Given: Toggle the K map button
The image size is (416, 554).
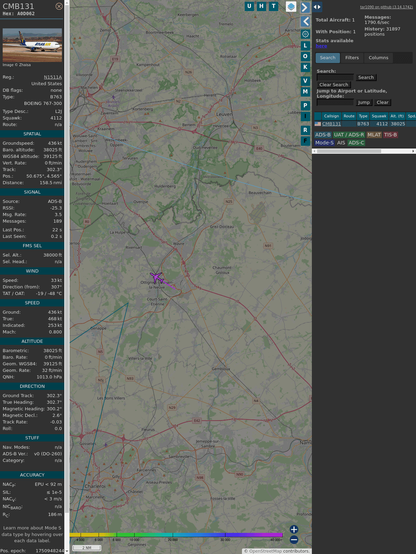Looking at the screenshot, I should tap(305, 67).
